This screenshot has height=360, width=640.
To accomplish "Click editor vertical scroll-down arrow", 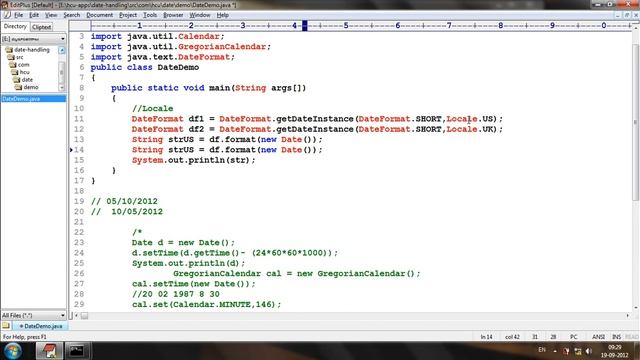I will [636, 308].
